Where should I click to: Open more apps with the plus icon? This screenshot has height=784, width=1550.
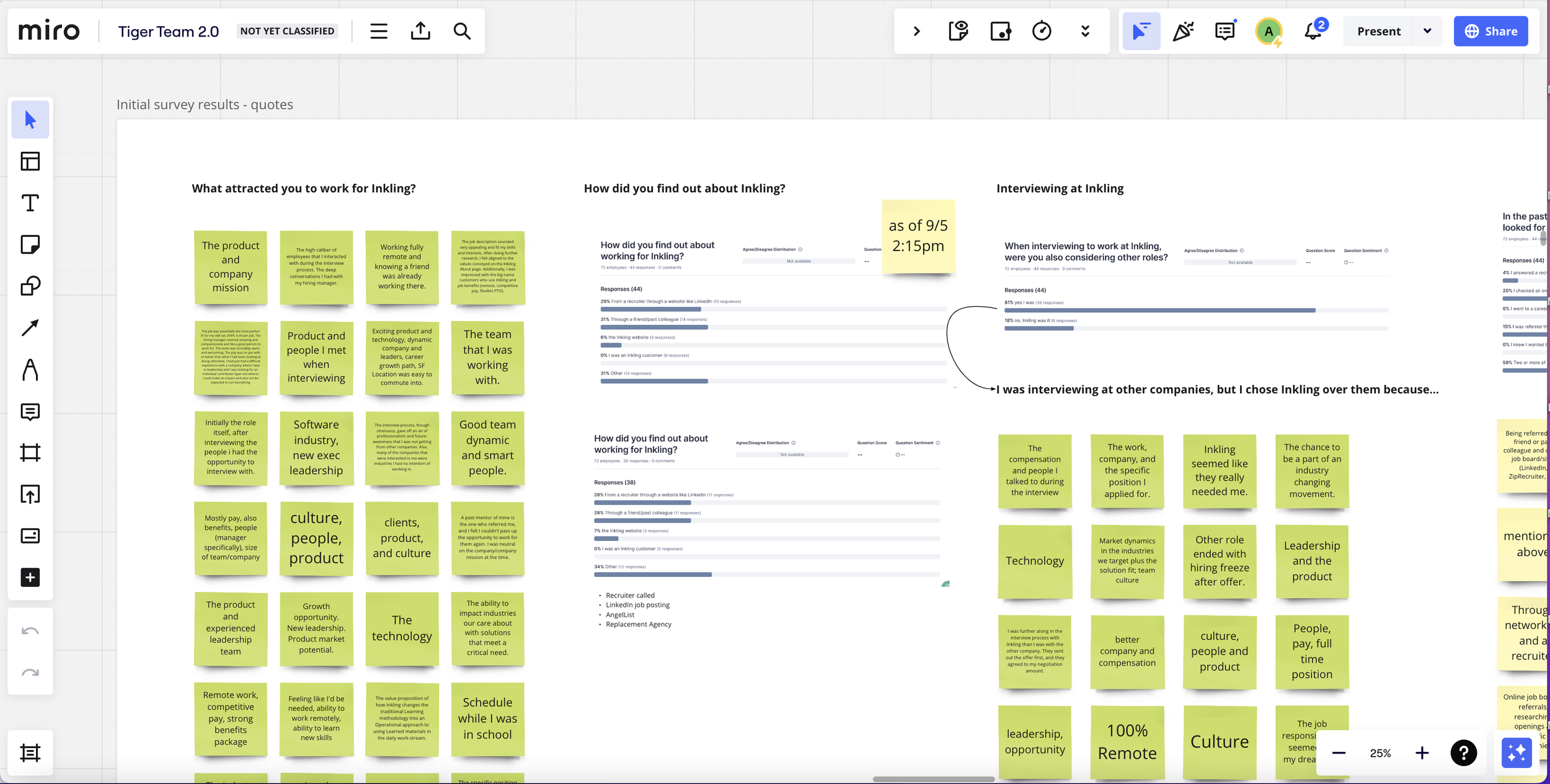pos(30,577)
